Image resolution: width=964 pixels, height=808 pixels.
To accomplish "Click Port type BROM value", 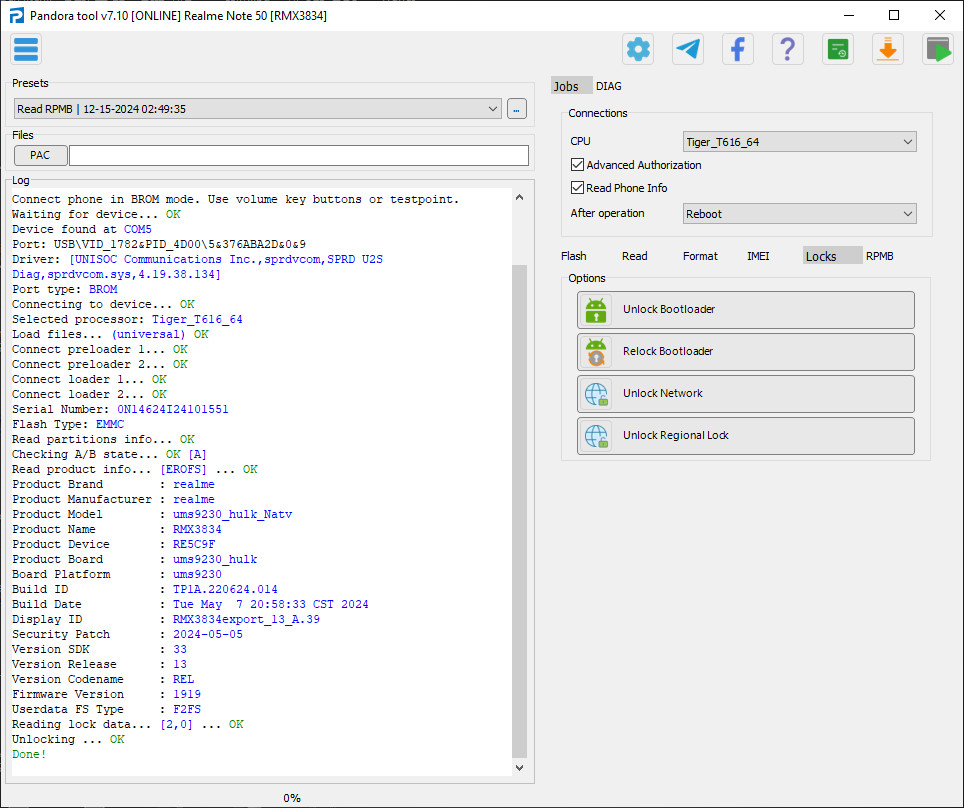I will pos(103,289).
